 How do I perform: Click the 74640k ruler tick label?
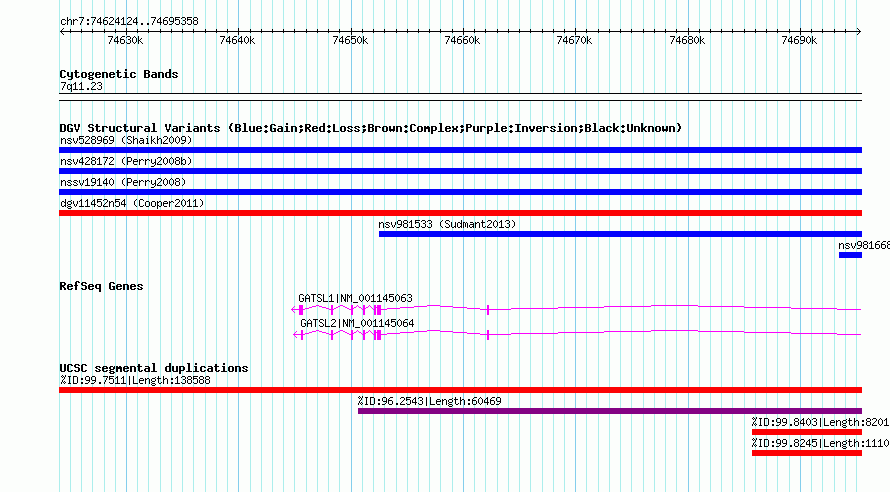pos(237,40)
